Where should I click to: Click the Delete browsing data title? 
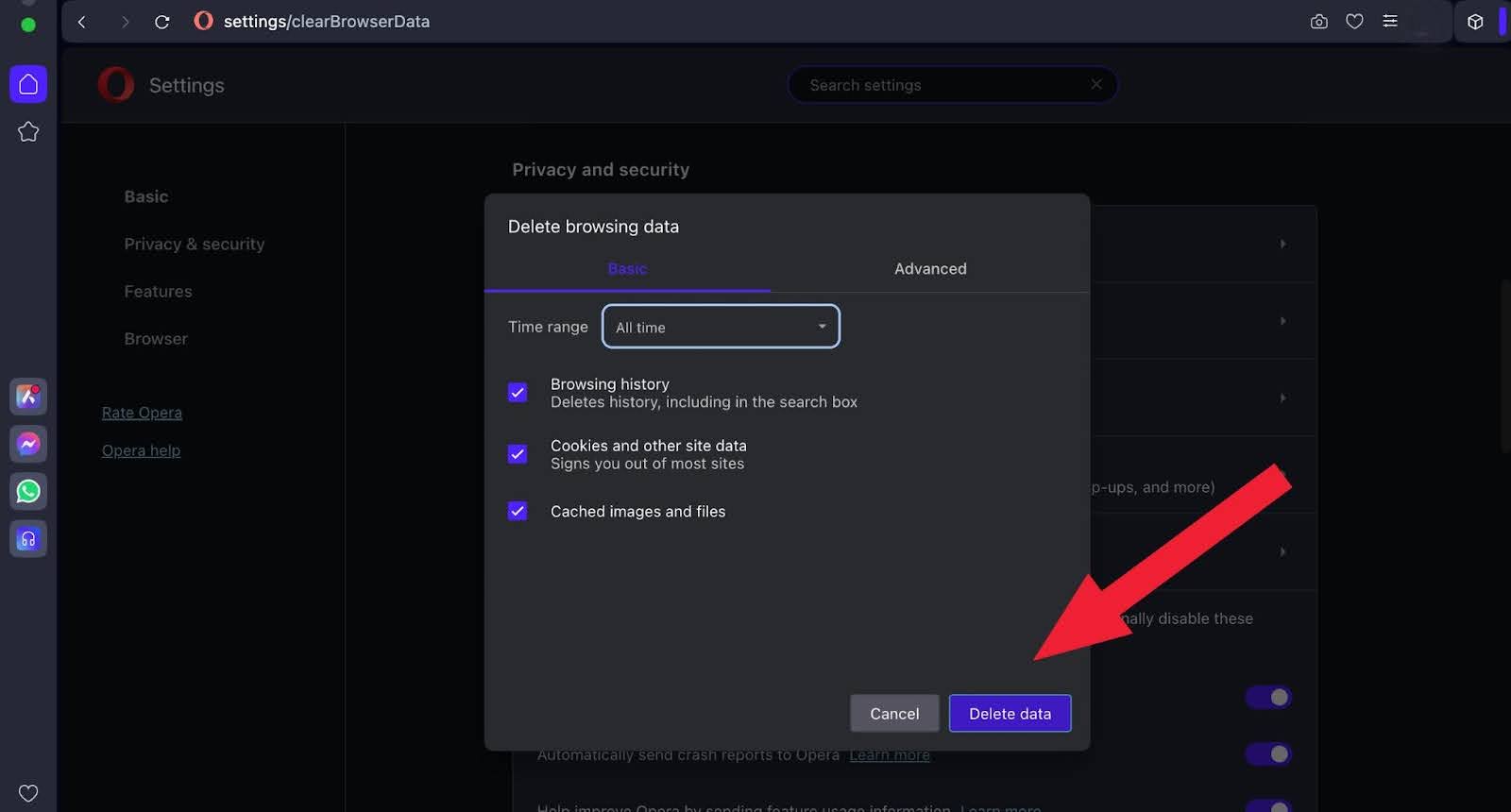click(x=593, y=227)
